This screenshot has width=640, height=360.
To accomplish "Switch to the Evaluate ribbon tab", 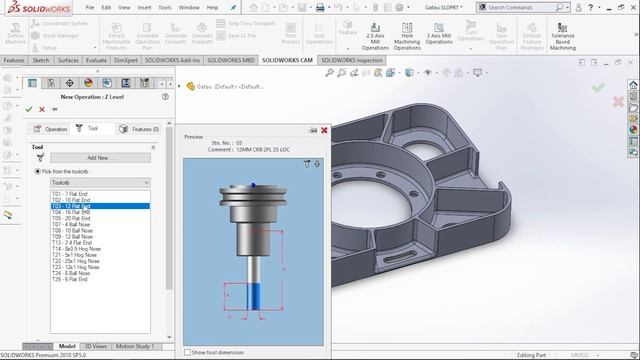I will [96, 60].
